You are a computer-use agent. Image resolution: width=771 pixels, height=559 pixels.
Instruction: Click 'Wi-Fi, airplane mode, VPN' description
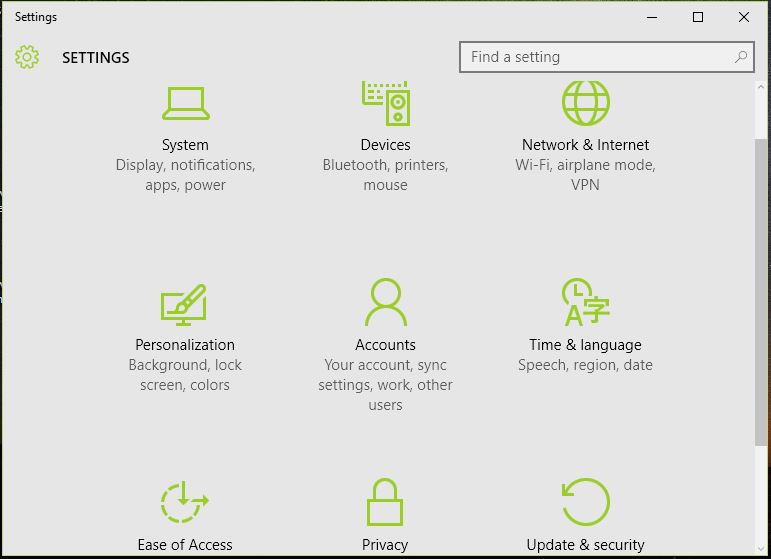[x=585, y=175]
